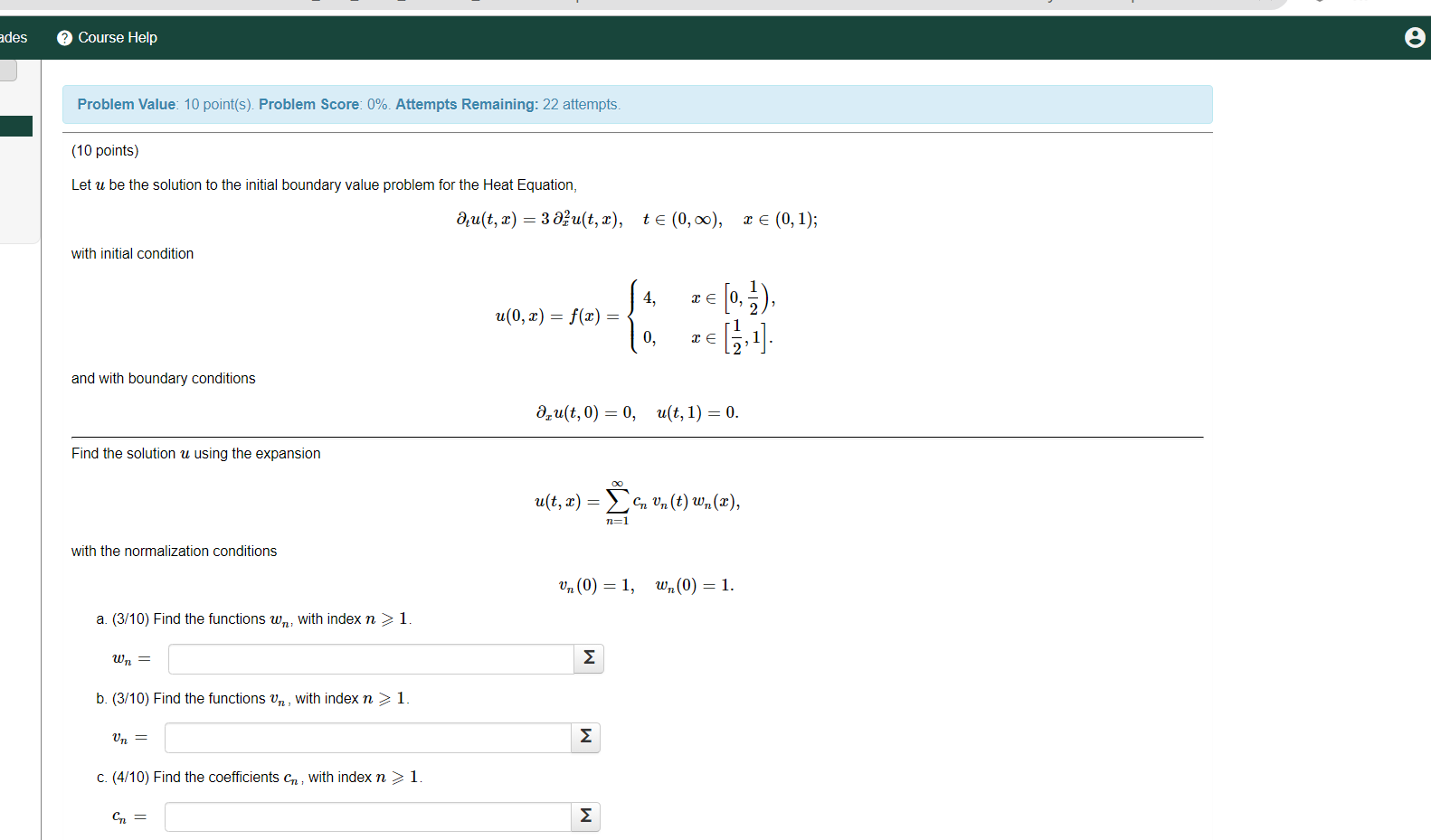1431x840 pixels.
Task: Click the "Problem Value" label text
Action: point(127,104)
